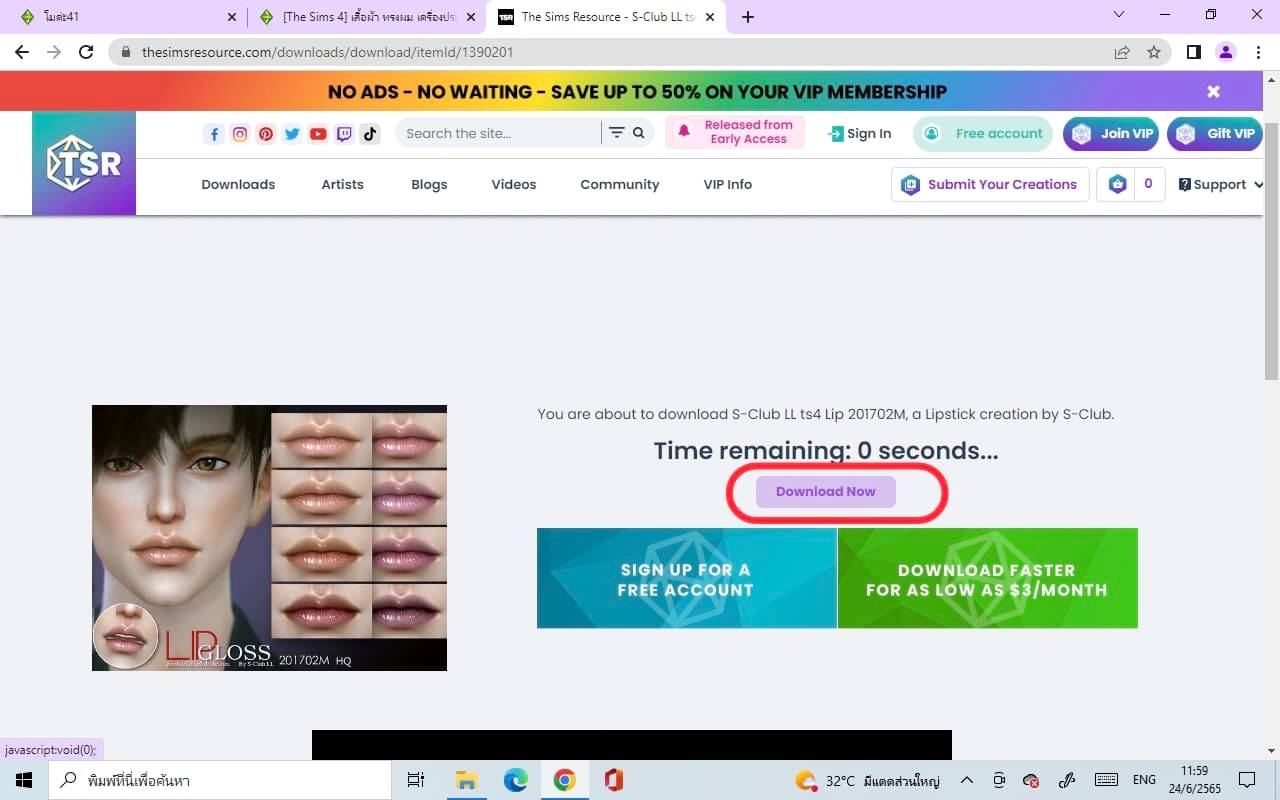
Task: Open the Videos menu
Action: 514,184
